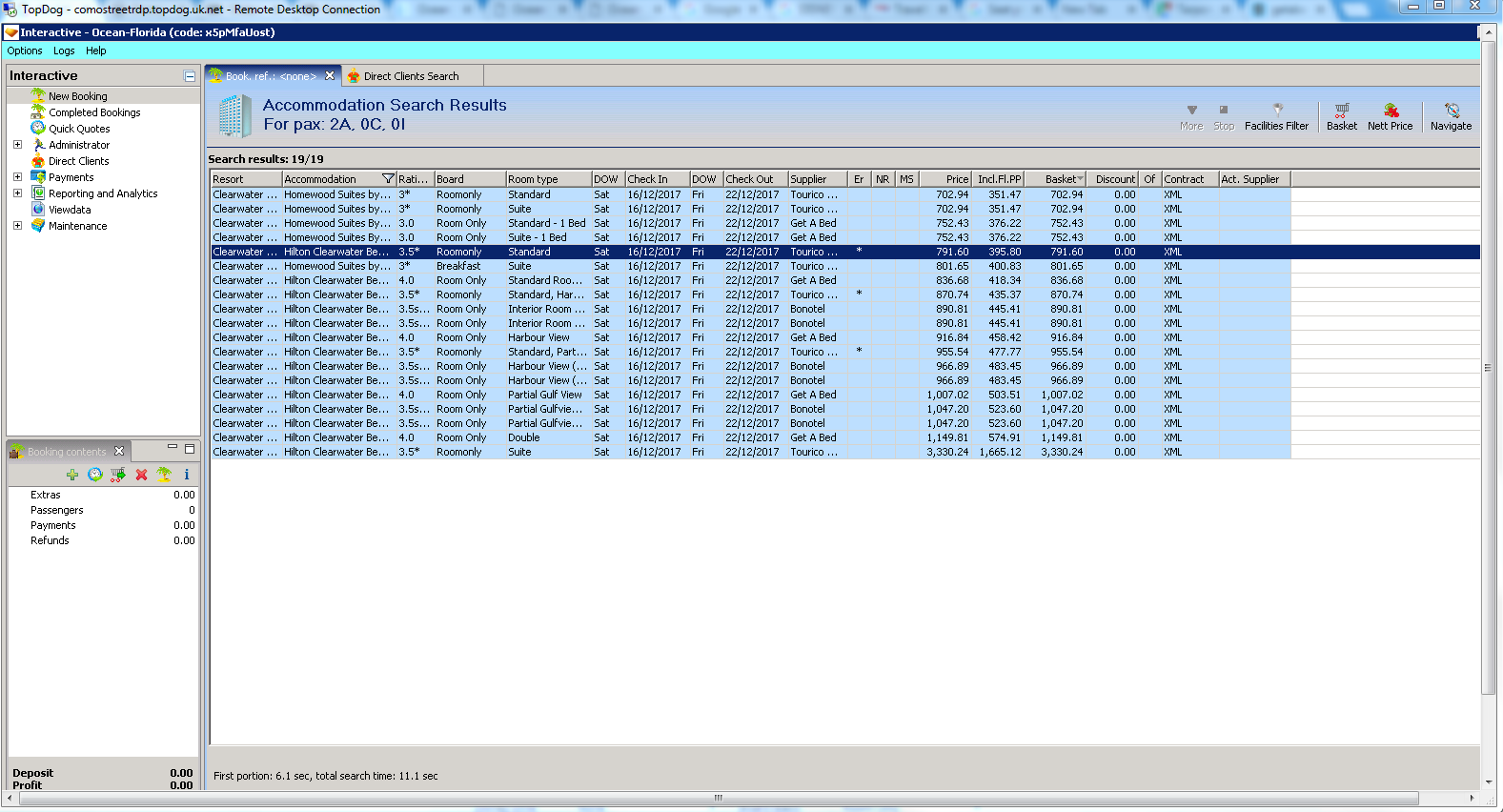The width and height of the screenshot is (1503, 812).
Task: Select Payments in the Interactive tree
Action: pos(71,177)
